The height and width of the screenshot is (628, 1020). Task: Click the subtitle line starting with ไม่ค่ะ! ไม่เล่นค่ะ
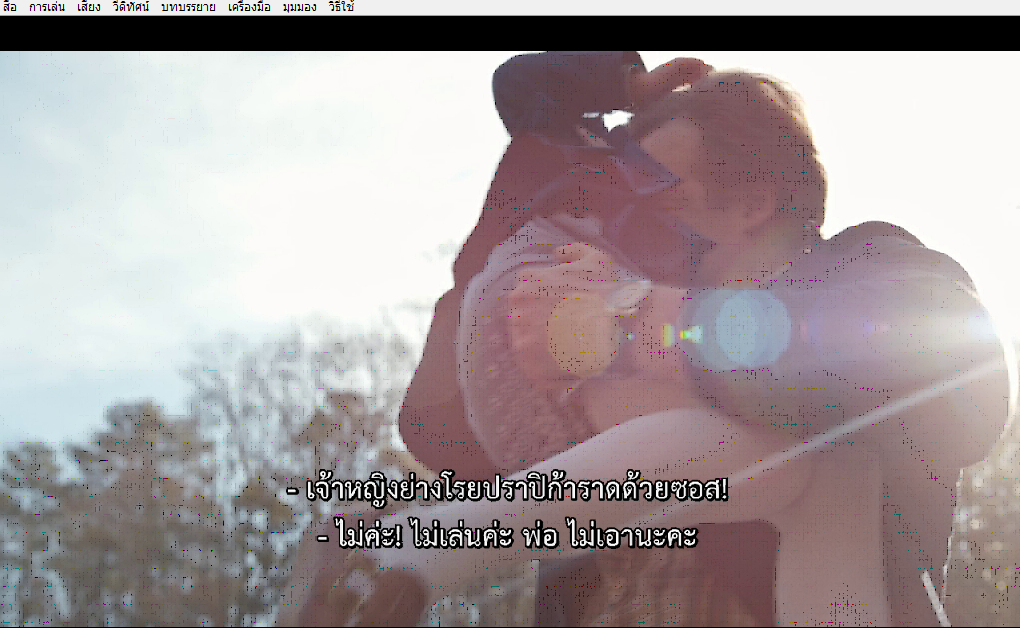click(507, 535)
